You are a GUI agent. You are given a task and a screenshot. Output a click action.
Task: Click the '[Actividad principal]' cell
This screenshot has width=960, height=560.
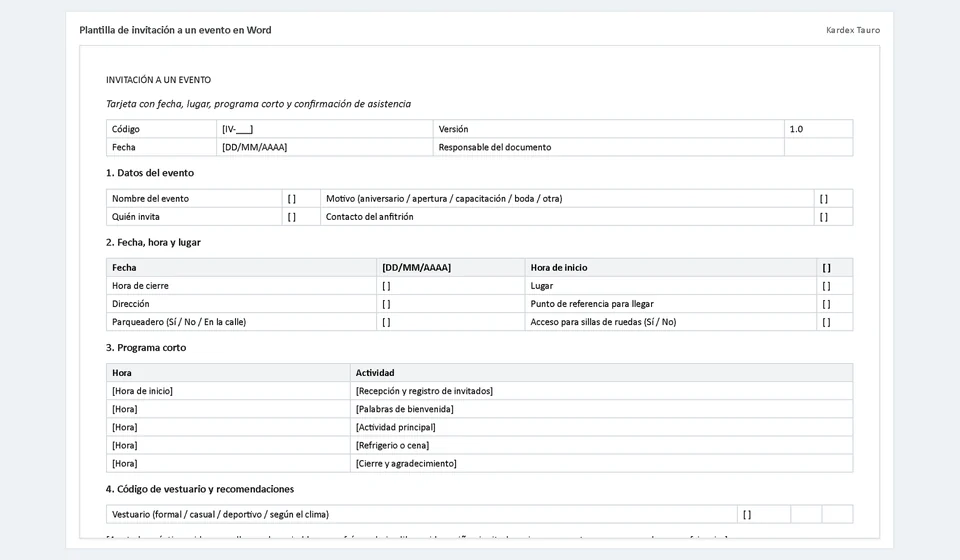pyautogui.click(x=601, y=427)
